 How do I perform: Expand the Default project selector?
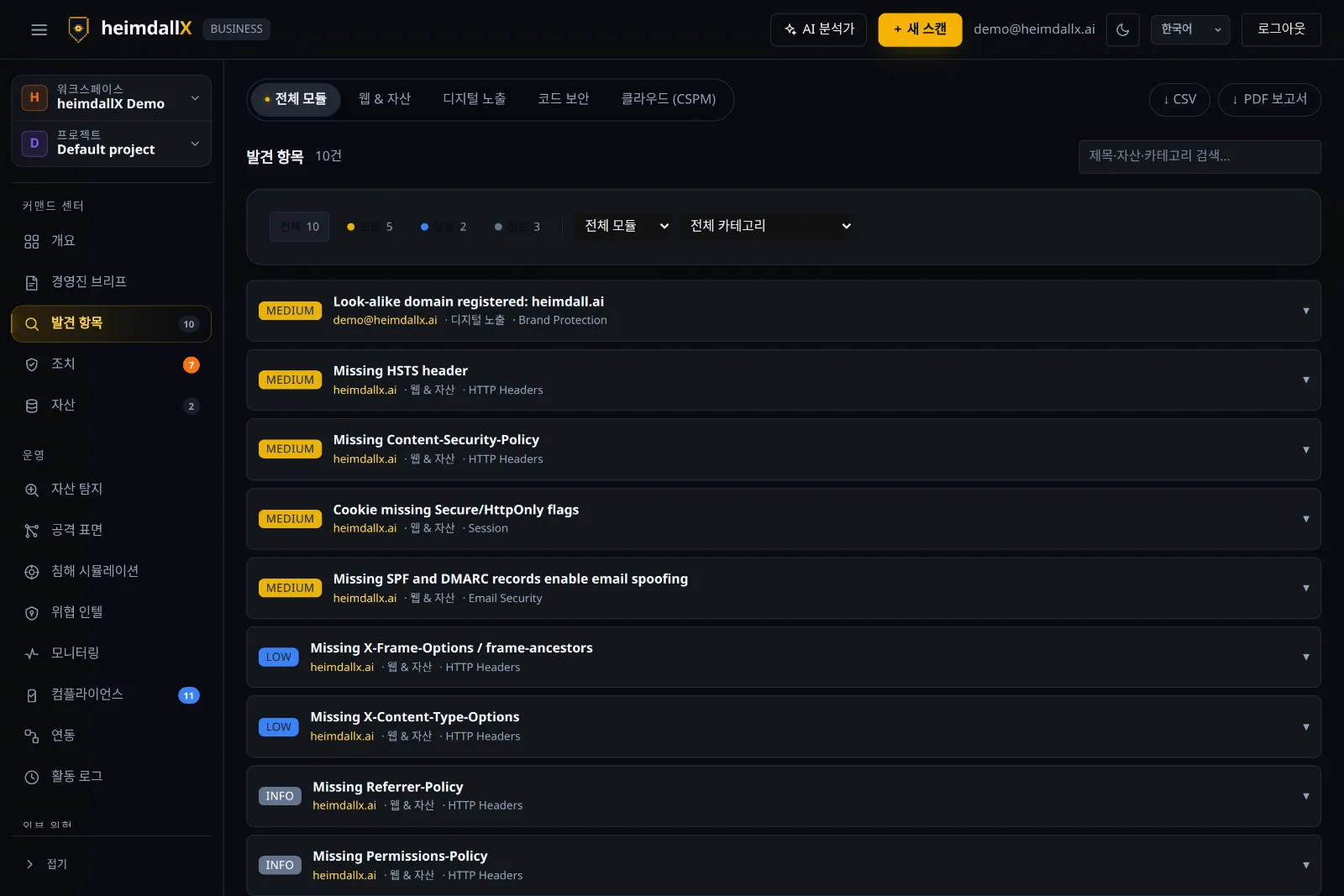[x=111, y=144]
